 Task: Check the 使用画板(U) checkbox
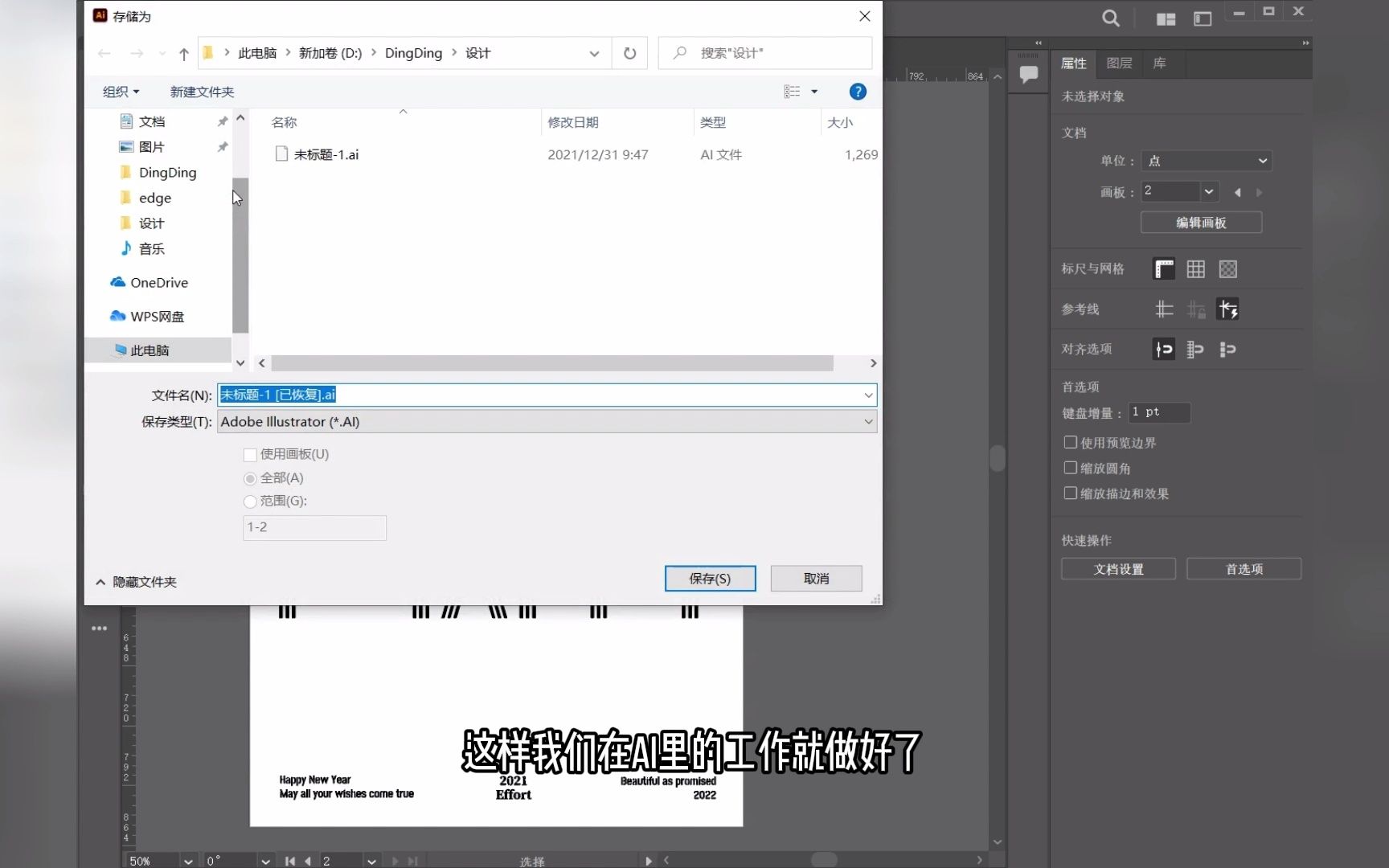click(x=250, y=454)
